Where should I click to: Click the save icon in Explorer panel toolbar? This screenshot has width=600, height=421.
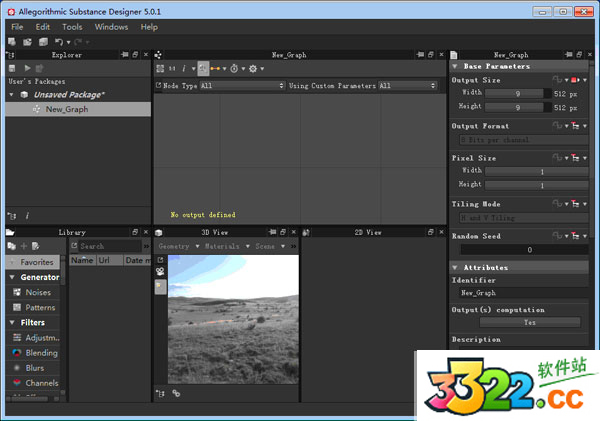point(12,68)
